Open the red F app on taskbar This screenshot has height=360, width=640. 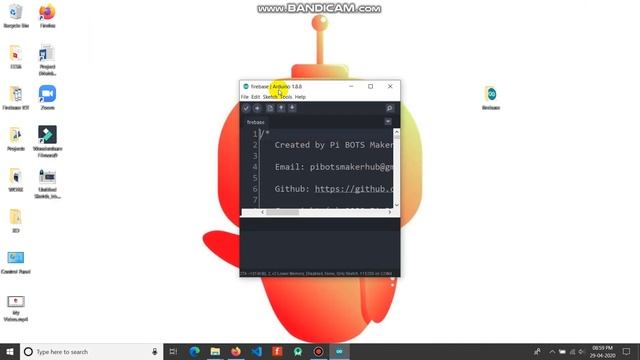pos(278,351)
